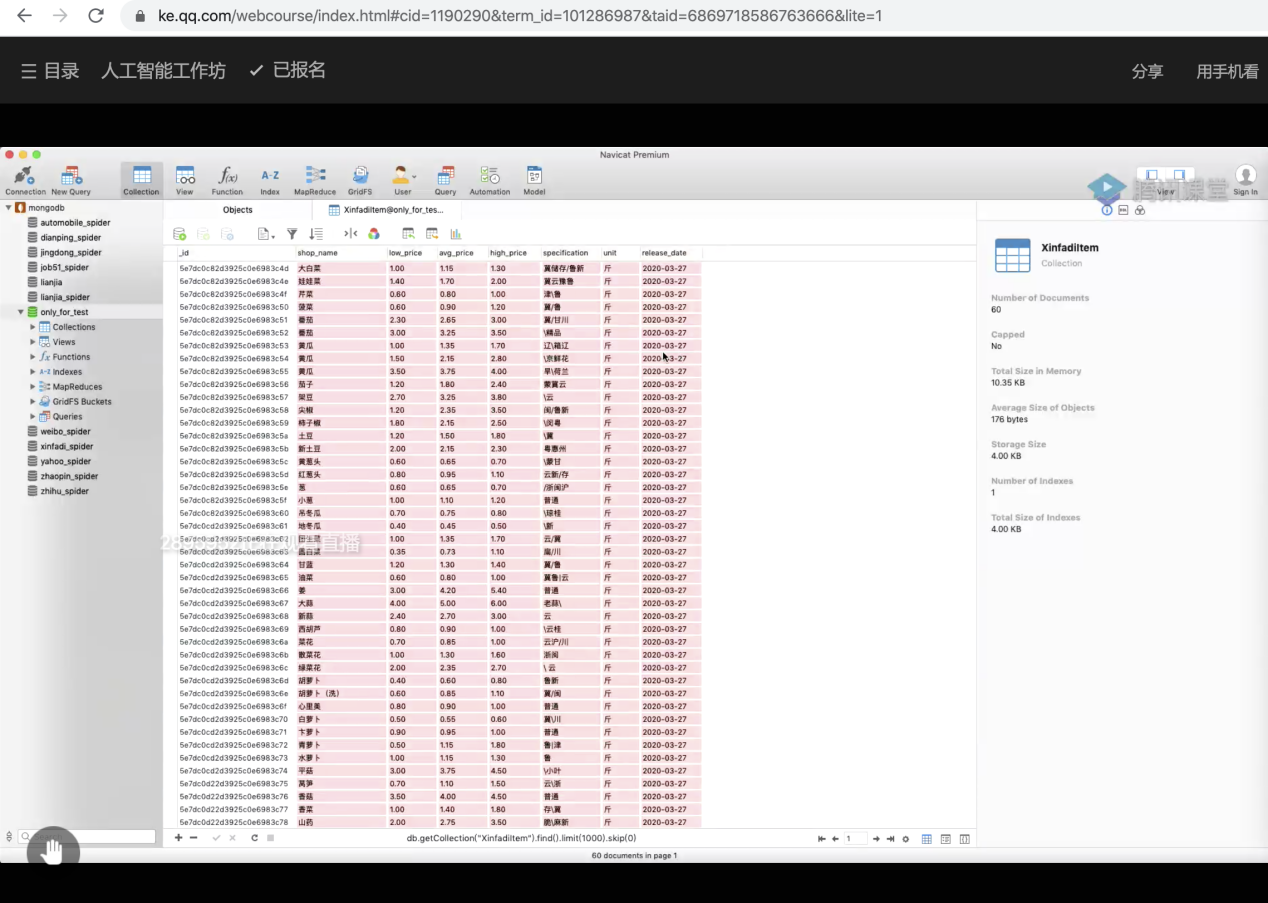Image resolution: width=1268 pixels, height=903 pixels.
Task: Open the Model toolbar icon
Action: (534, 177)
